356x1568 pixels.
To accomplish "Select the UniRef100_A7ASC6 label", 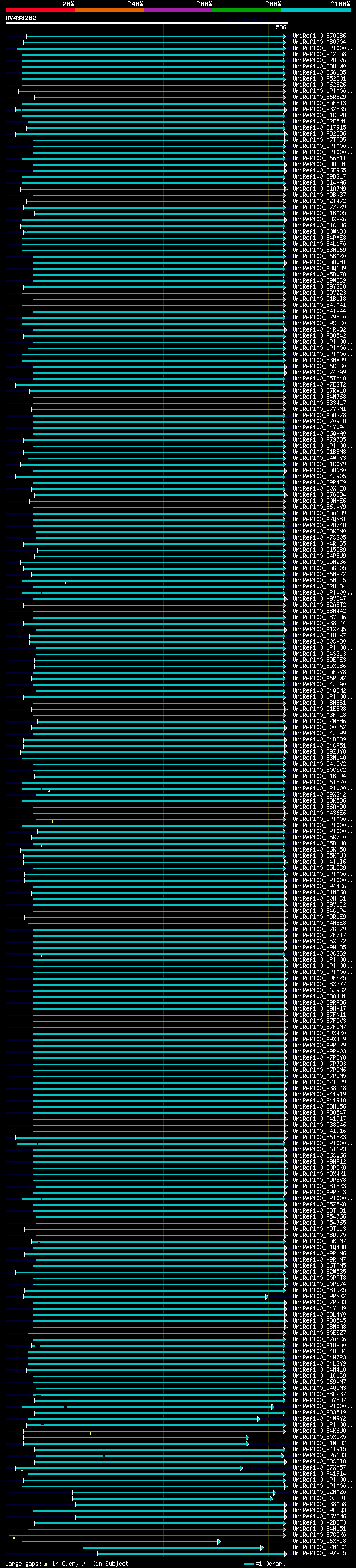I will pos(319,1339).
